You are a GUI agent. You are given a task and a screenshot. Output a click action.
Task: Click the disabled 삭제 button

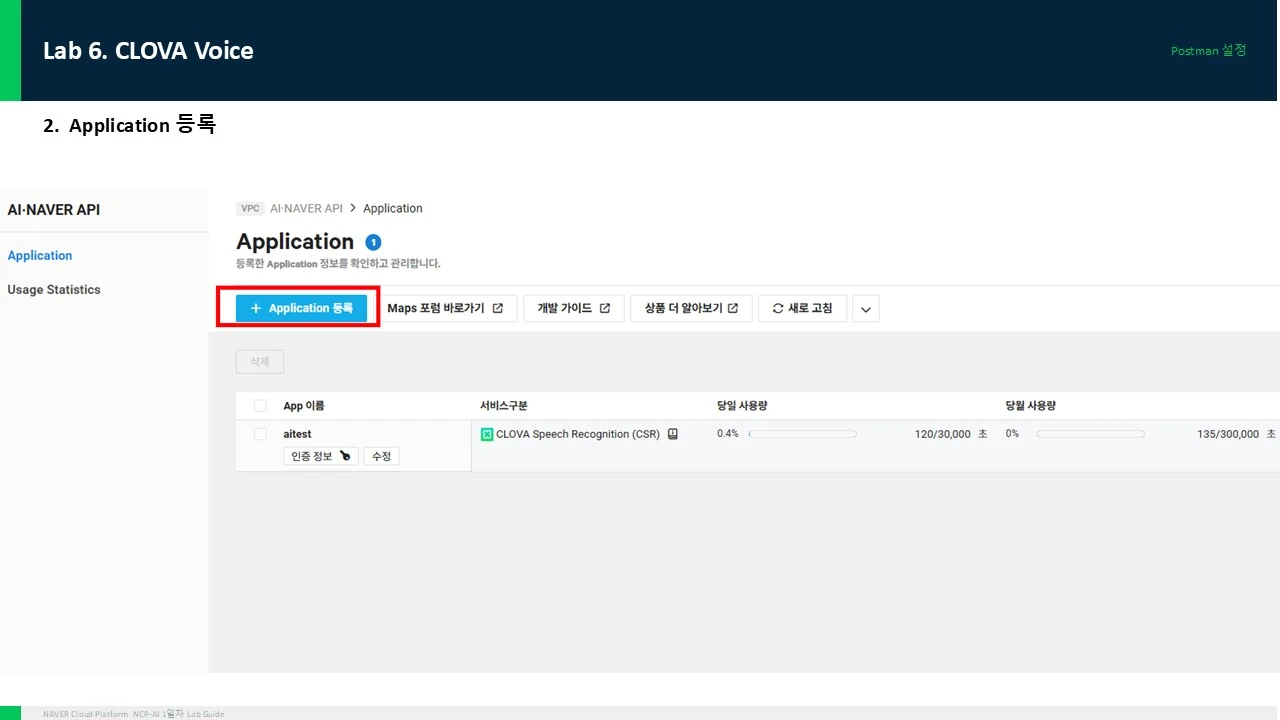coord(260,361)
